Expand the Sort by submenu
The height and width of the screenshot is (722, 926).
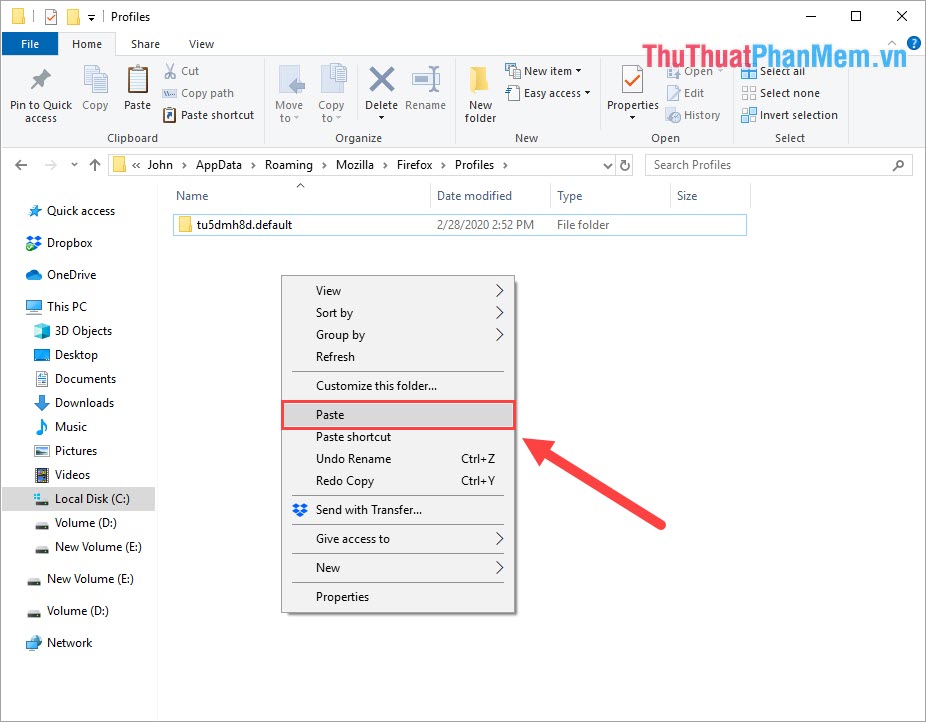[x=334, y=312]
